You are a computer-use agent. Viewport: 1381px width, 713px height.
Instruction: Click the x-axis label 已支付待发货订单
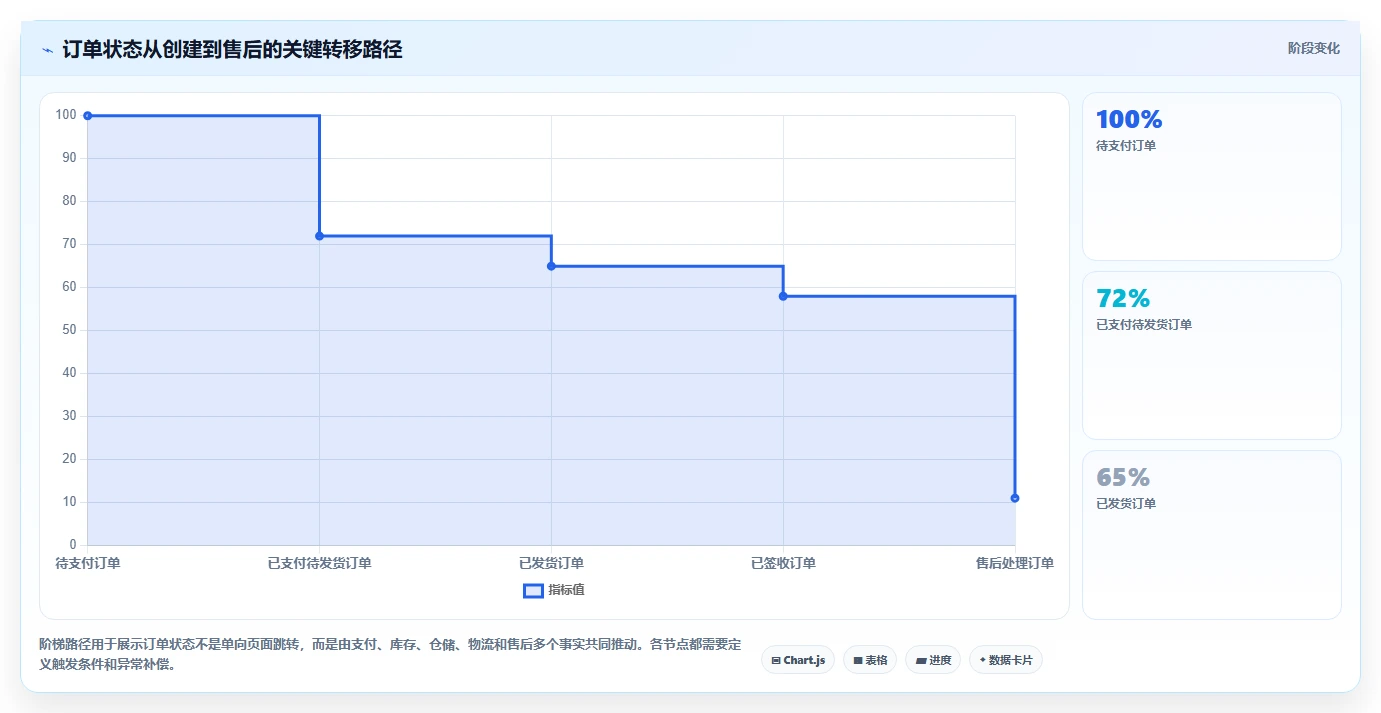click(319, 563)
